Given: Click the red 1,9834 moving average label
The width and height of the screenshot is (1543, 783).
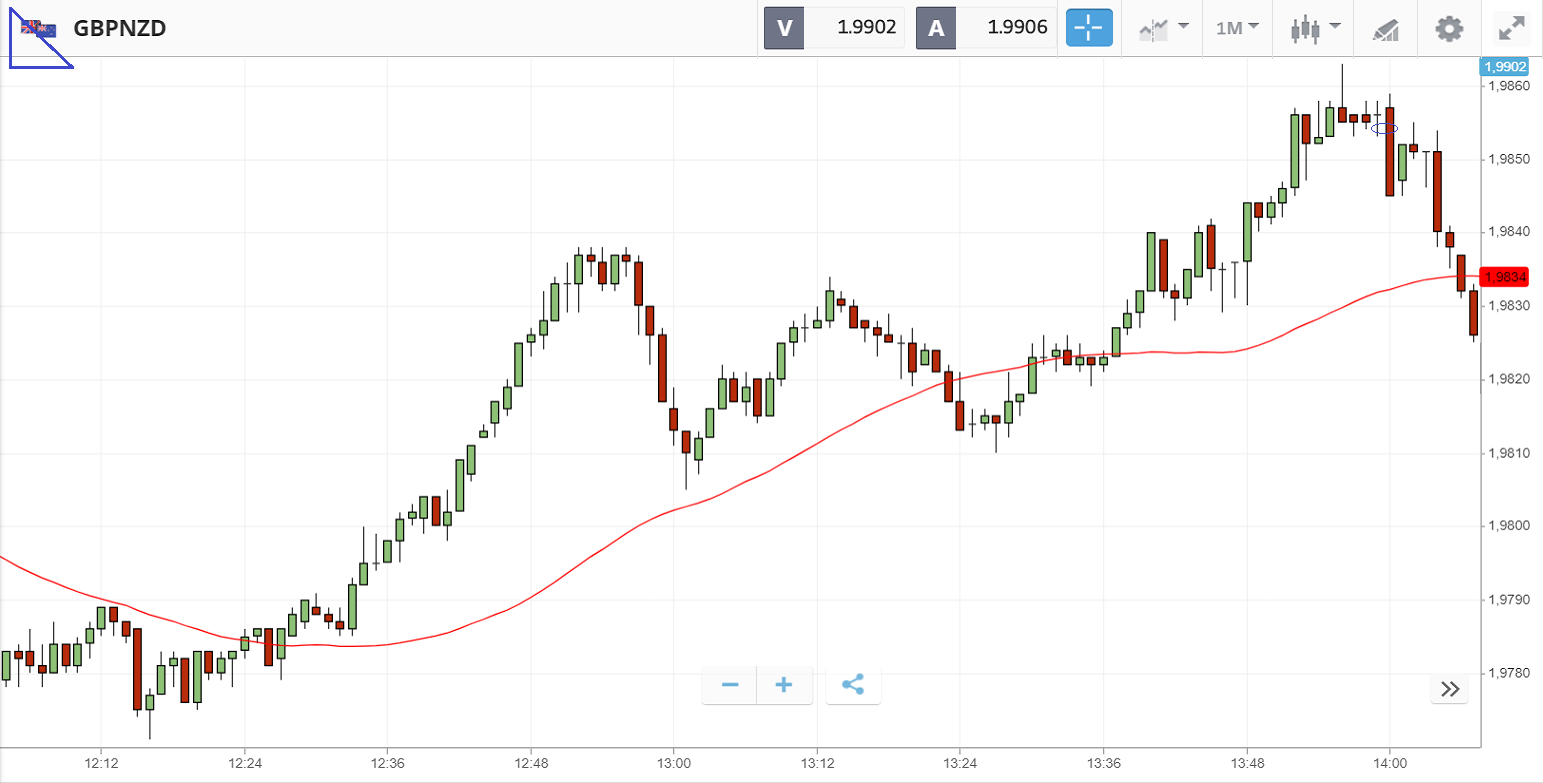Looking at the screenshot, I should (x=1505, y=276).
